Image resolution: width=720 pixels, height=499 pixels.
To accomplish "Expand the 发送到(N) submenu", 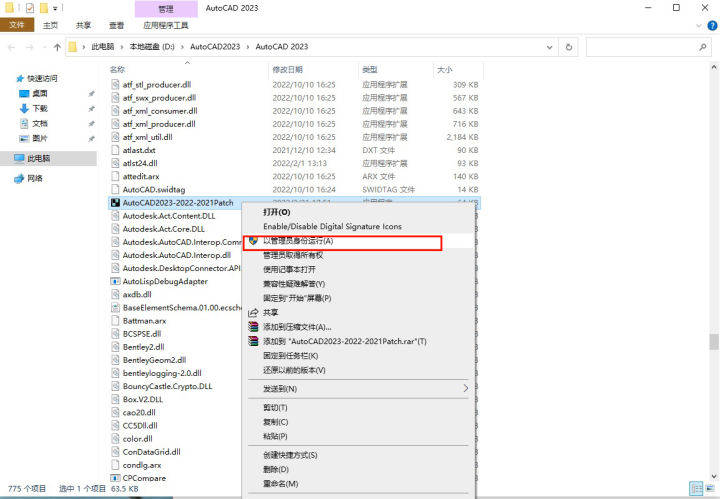I will (360, 389).
